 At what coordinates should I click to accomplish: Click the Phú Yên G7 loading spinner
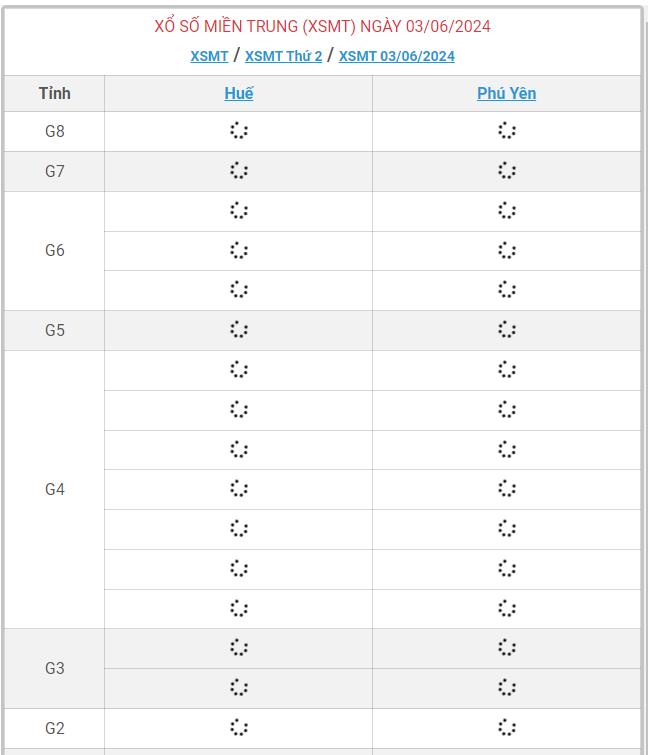pyautogui.click(x=506, y=170)
